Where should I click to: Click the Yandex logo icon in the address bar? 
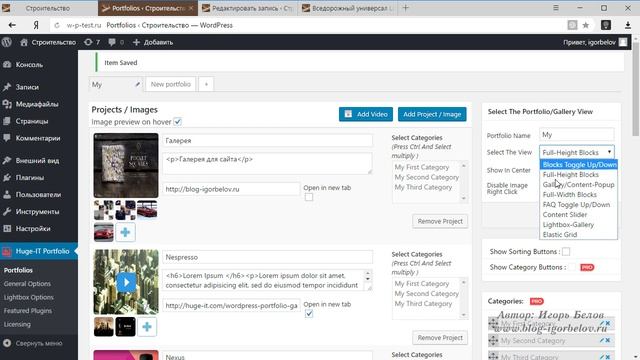point(36,25)
